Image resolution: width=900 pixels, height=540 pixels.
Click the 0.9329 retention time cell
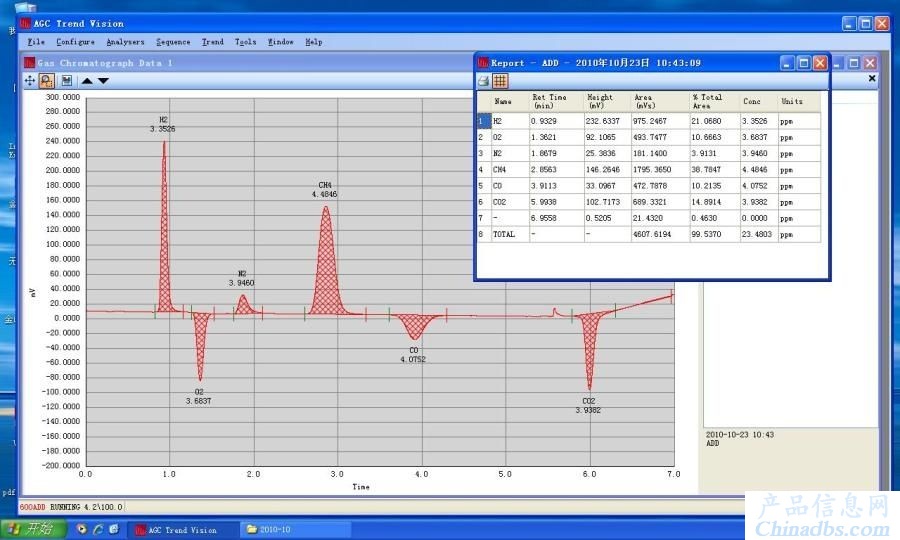[x=556, y=121]
